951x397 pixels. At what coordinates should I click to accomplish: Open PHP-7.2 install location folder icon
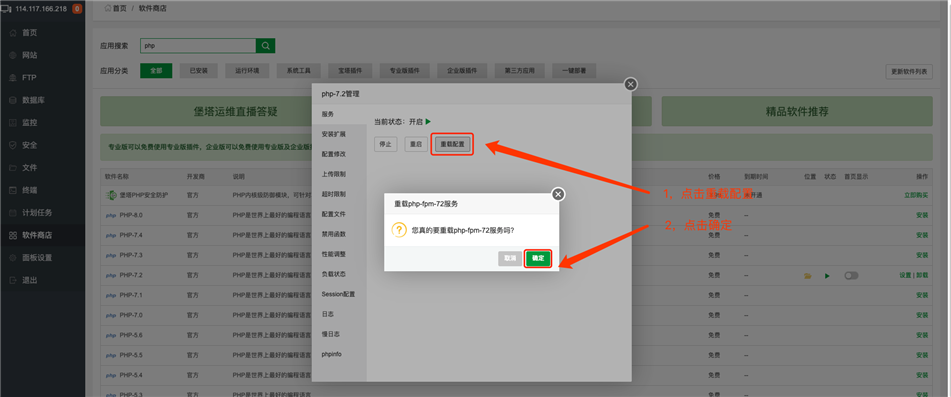coord(807,276)
